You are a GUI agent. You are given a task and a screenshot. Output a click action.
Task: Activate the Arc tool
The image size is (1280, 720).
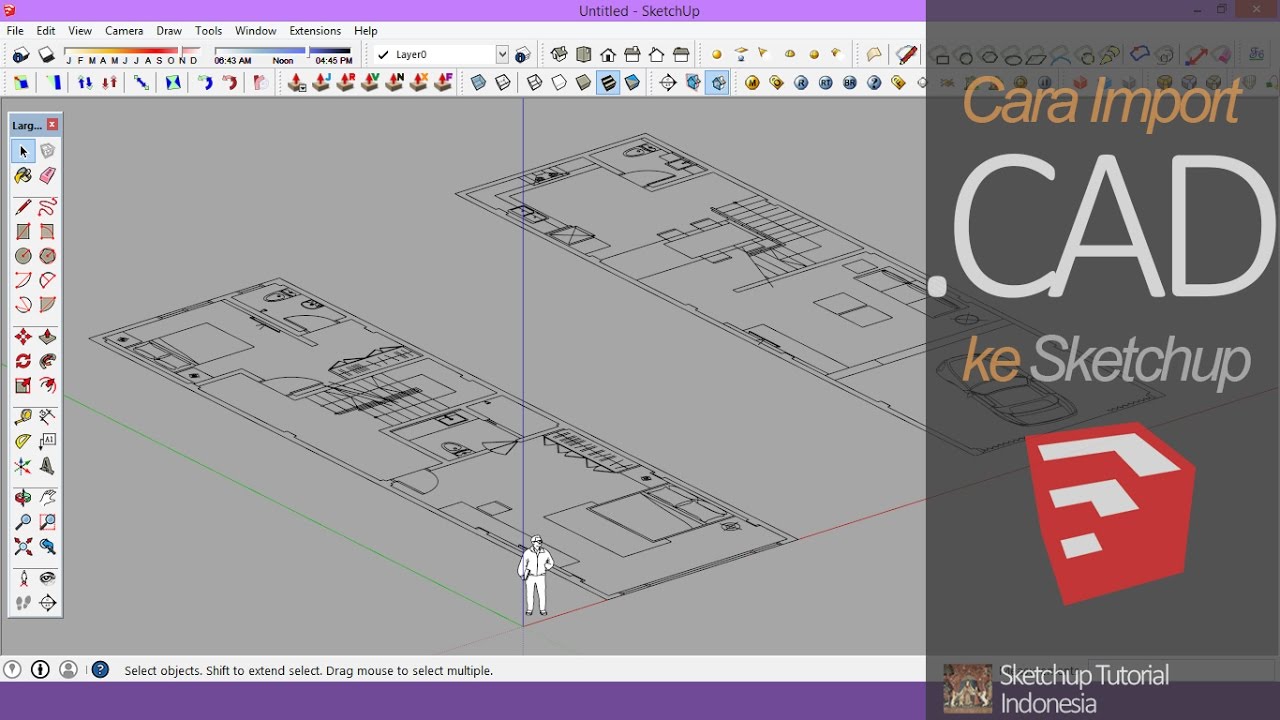tap(24, 281)
